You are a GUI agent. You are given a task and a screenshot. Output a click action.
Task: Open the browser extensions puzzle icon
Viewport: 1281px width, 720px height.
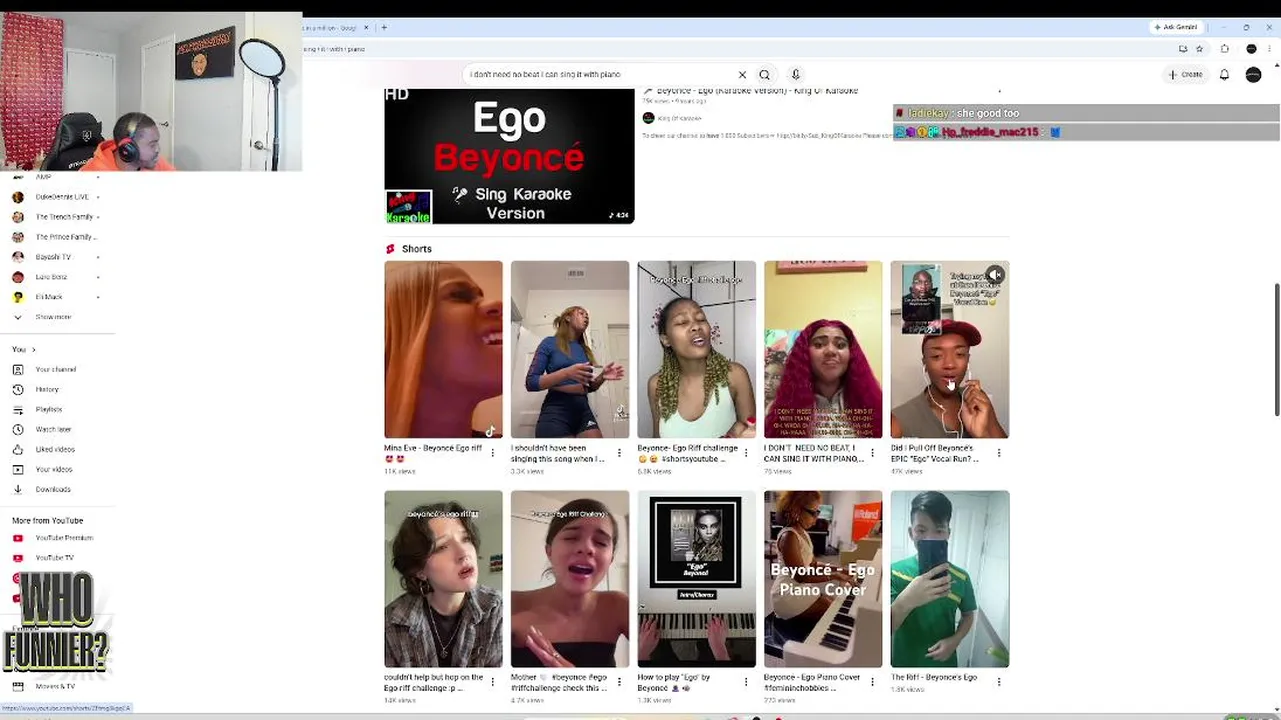click(x=1224, y=48)
